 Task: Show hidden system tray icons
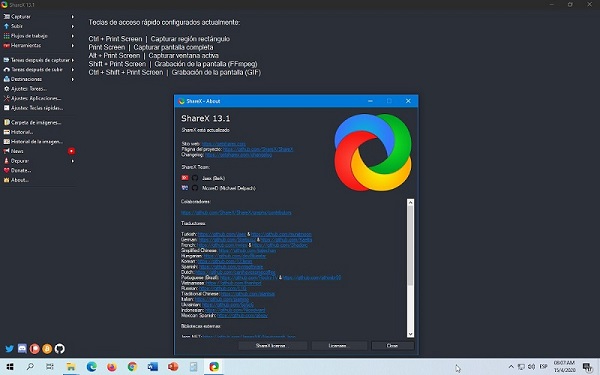pyautogui.click(x=511, y=367)
